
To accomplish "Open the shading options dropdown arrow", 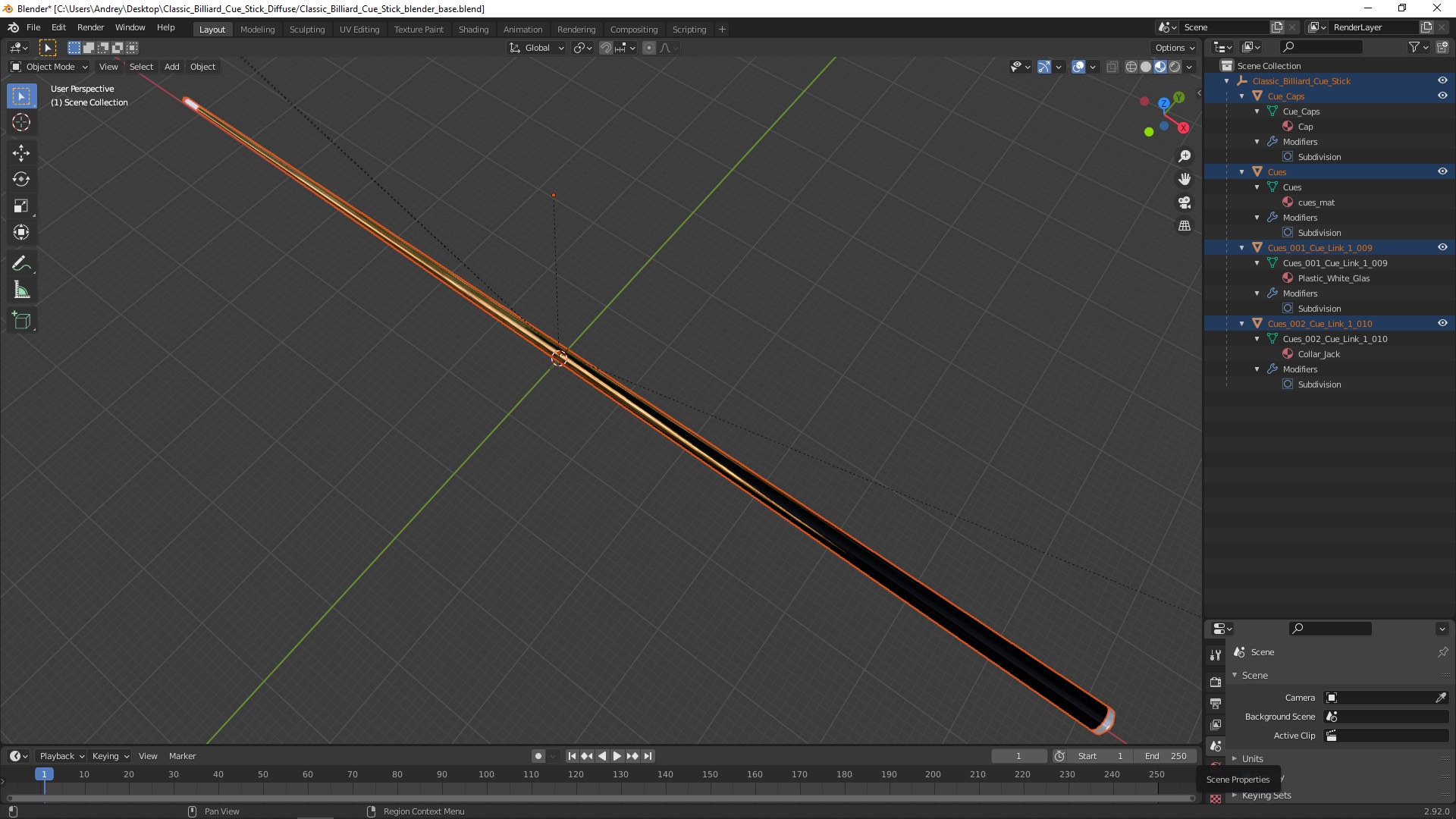I will pos(1189,67).
